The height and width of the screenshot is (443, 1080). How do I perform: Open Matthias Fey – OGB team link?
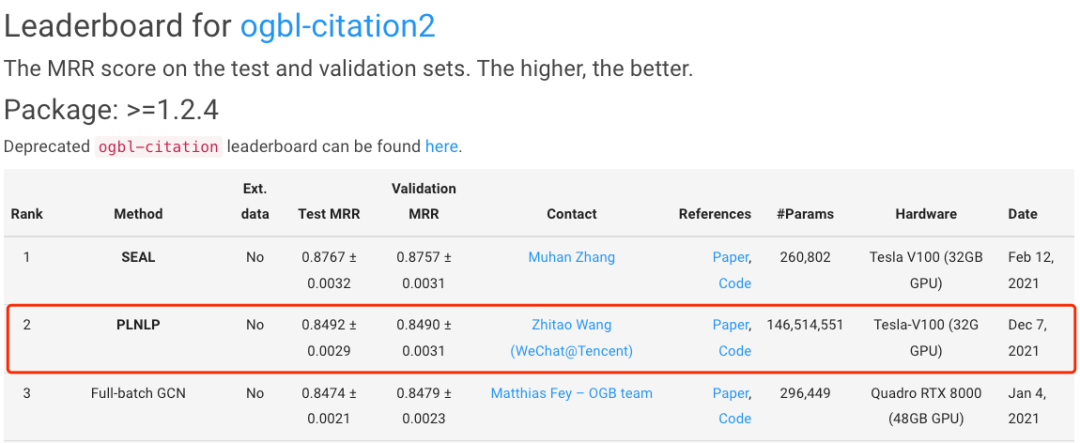(571, 393)
